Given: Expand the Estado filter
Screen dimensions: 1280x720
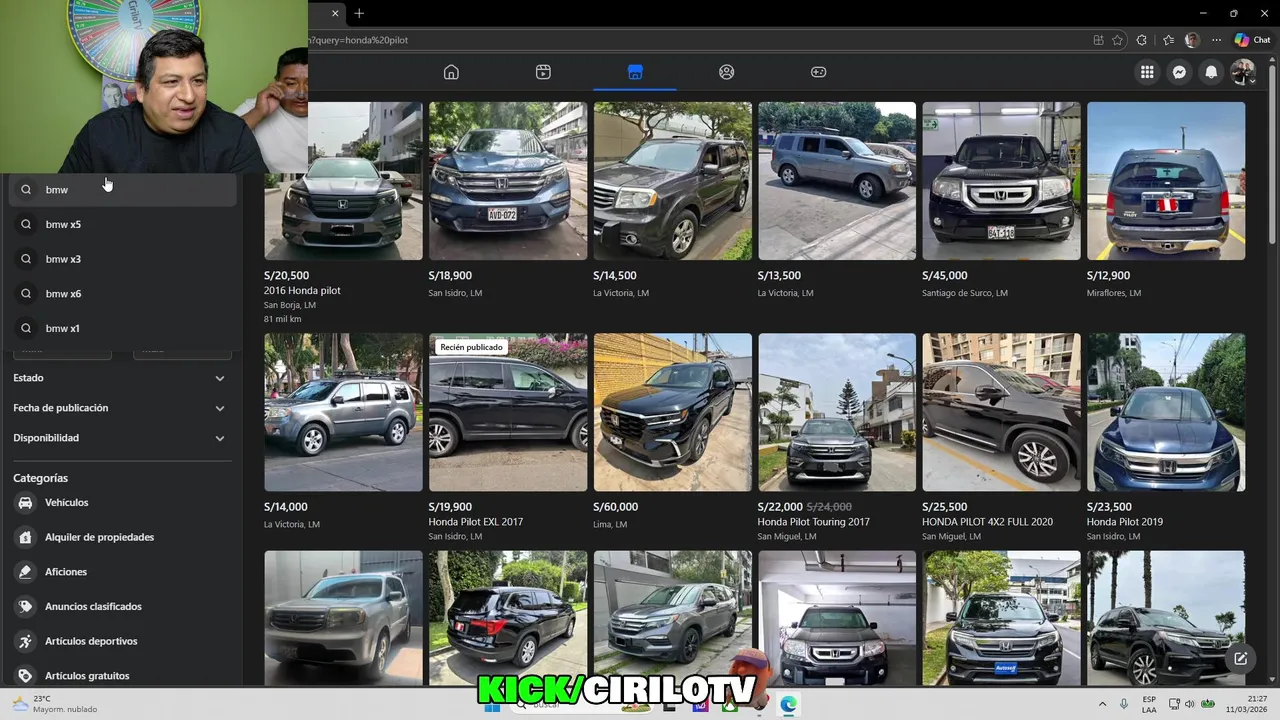Looking at the screenshot, I should (120, 378).
